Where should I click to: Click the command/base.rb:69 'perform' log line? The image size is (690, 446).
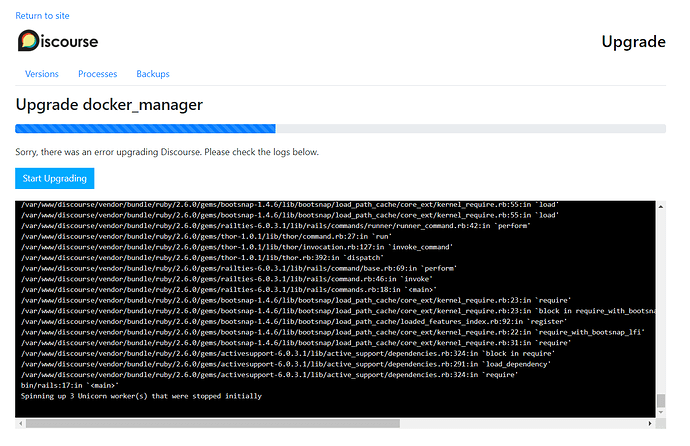pos(239,268)
